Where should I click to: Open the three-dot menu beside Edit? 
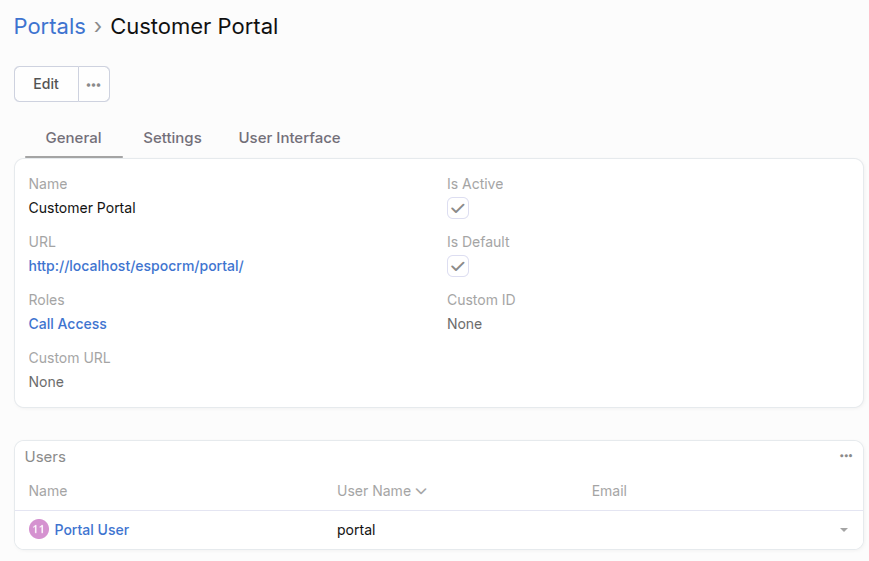coord(94,84)
